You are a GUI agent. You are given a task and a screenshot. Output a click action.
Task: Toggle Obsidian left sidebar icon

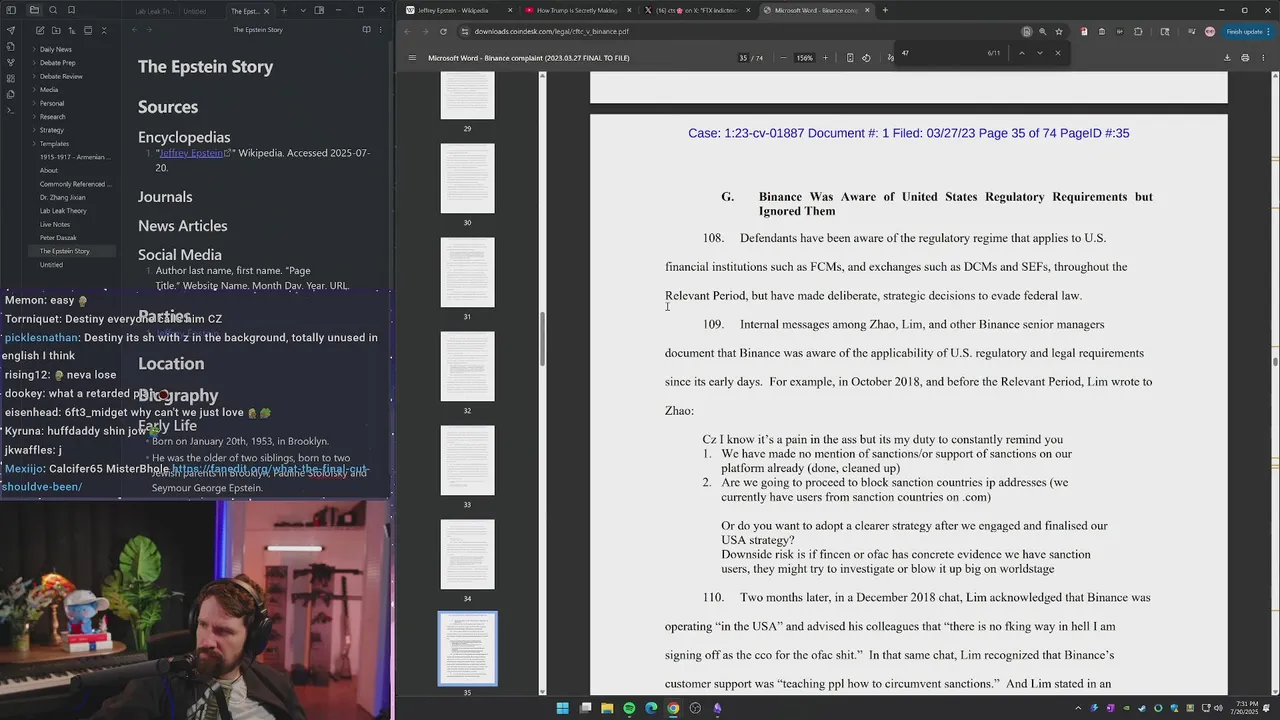point(11,10)
